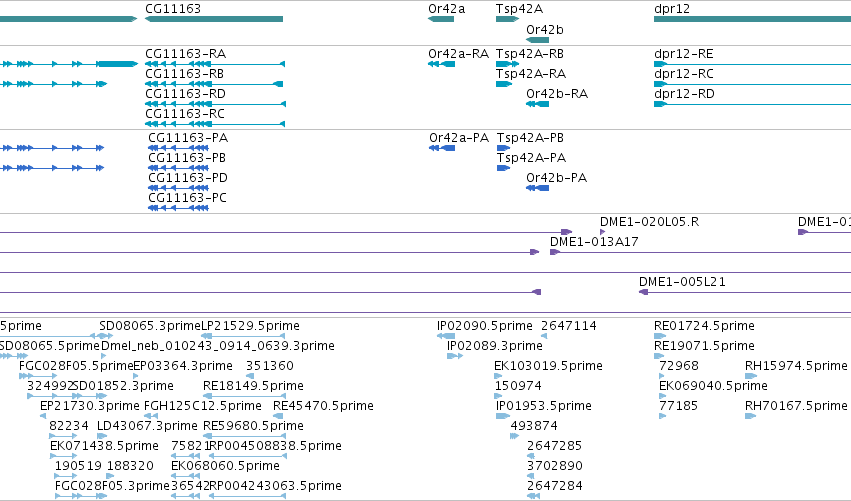Select BAC clone DME1-020L05.R
Screen dimensions: 851x501
coord(649,222)
